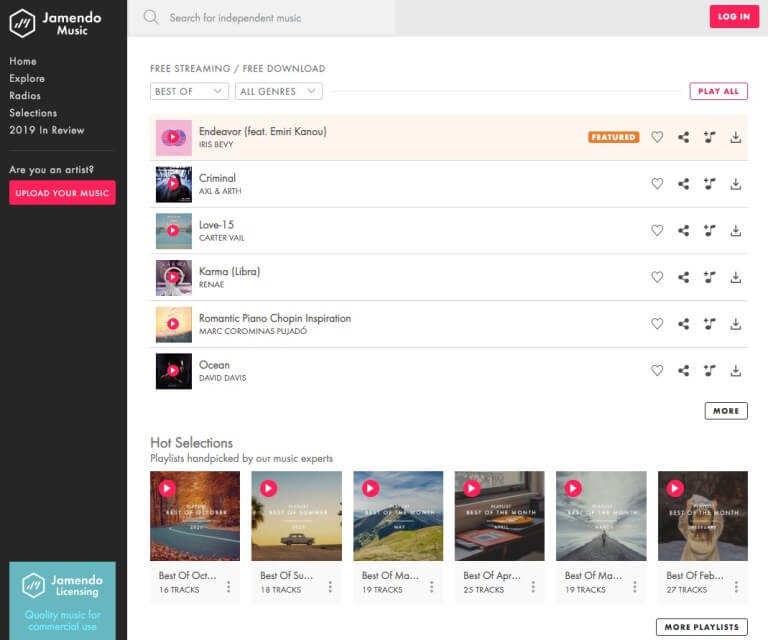768x640 pixels.
Task: Click the LOG IN button
Action: point(734,17)
